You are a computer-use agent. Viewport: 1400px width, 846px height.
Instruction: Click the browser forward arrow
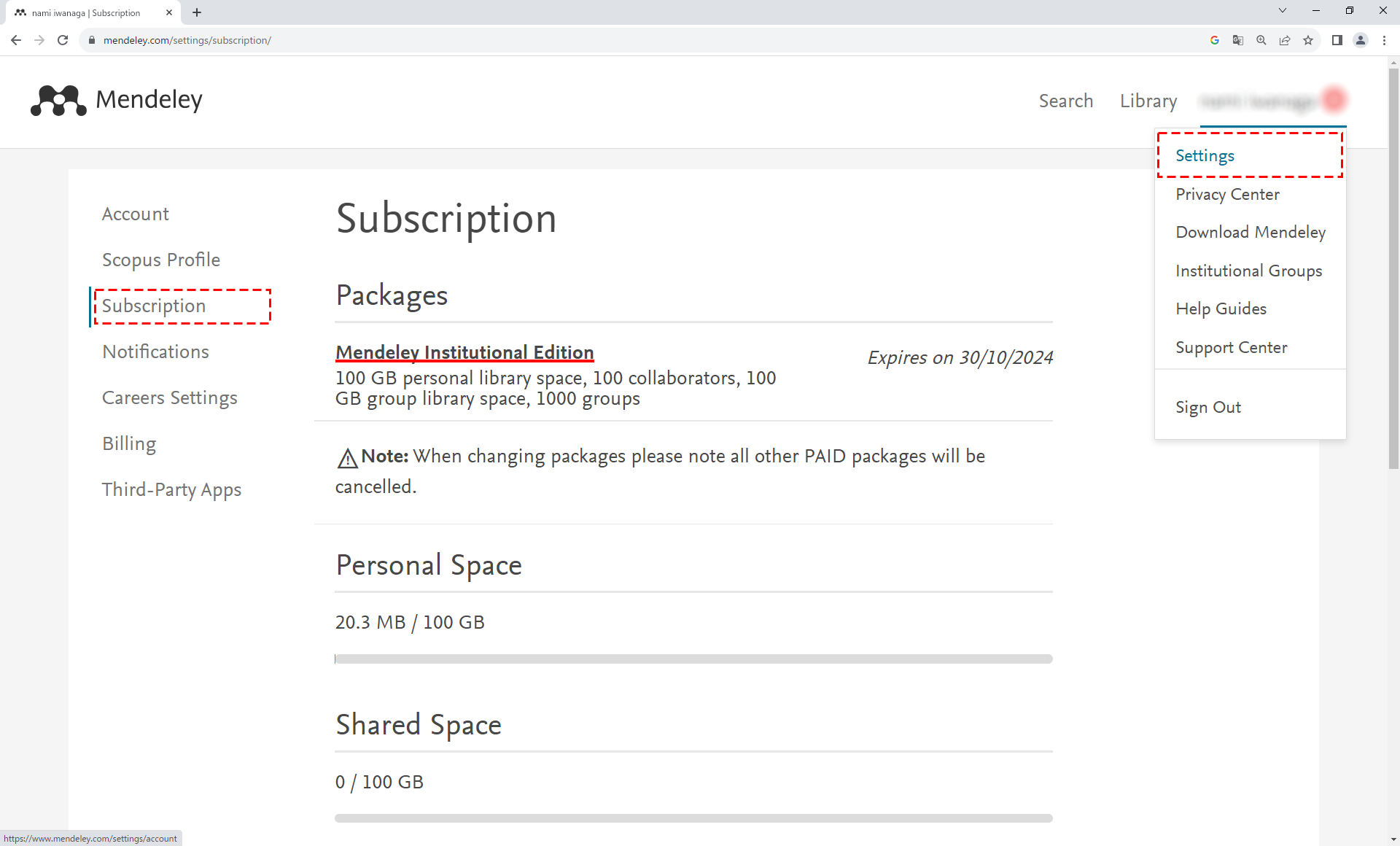[39, 40]
